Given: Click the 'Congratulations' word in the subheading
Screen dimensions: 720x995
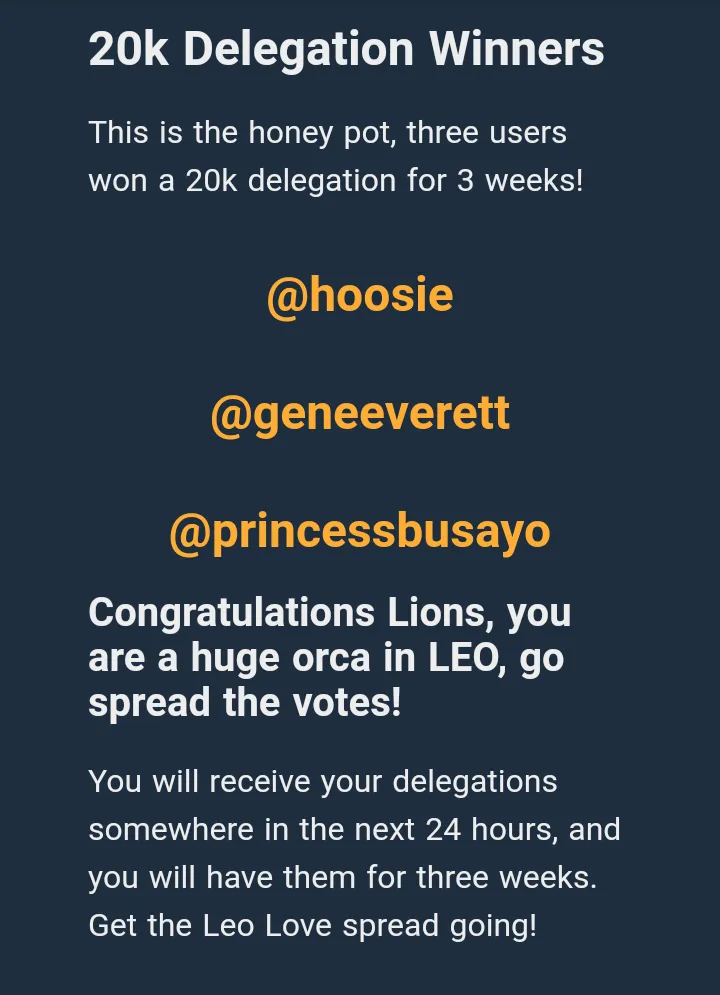Looking at the screenshot, I should click(x=232, y=614).
